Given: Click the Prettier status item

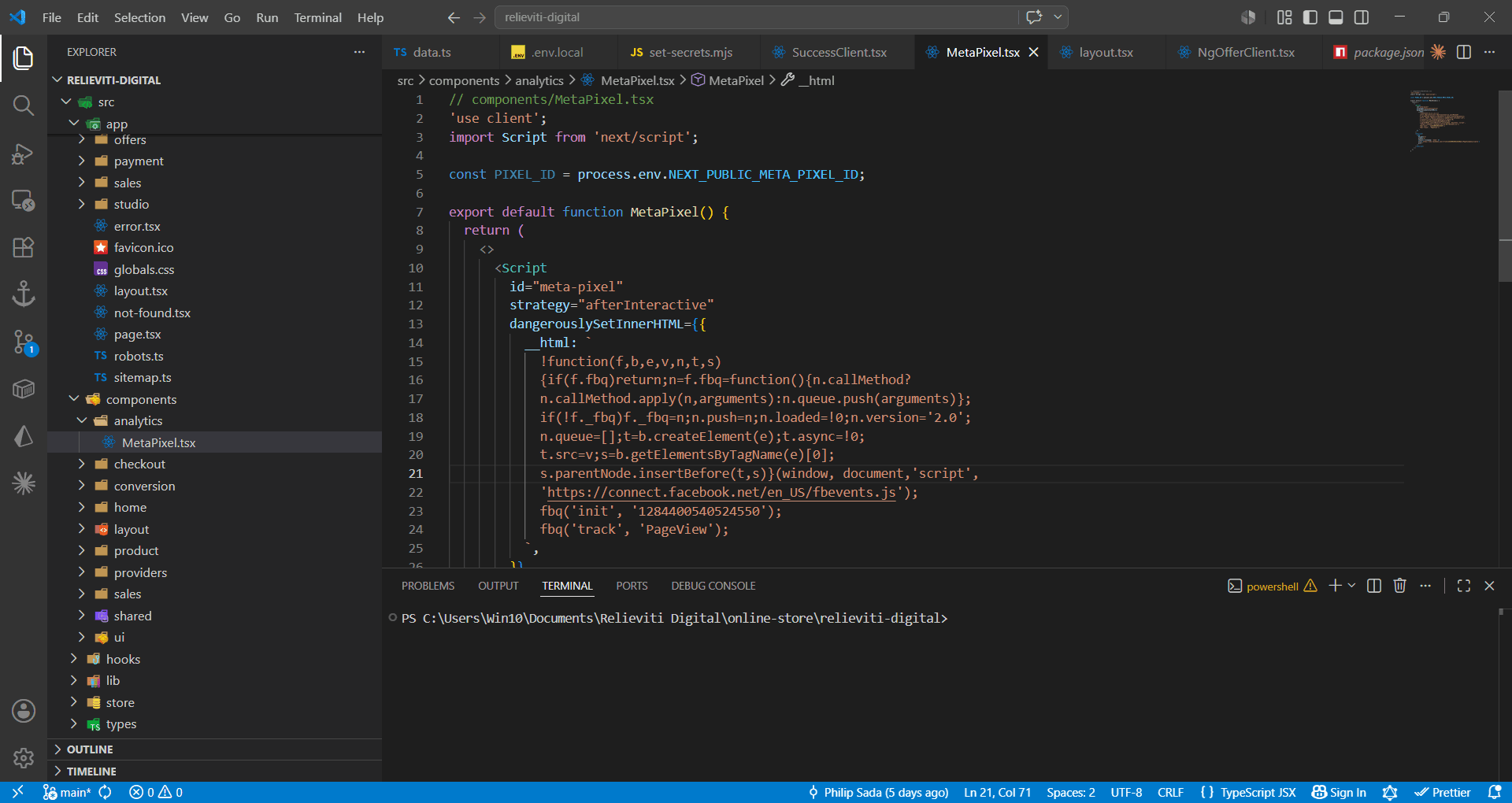Looking at the screenshot, I should pos(1443,792).
